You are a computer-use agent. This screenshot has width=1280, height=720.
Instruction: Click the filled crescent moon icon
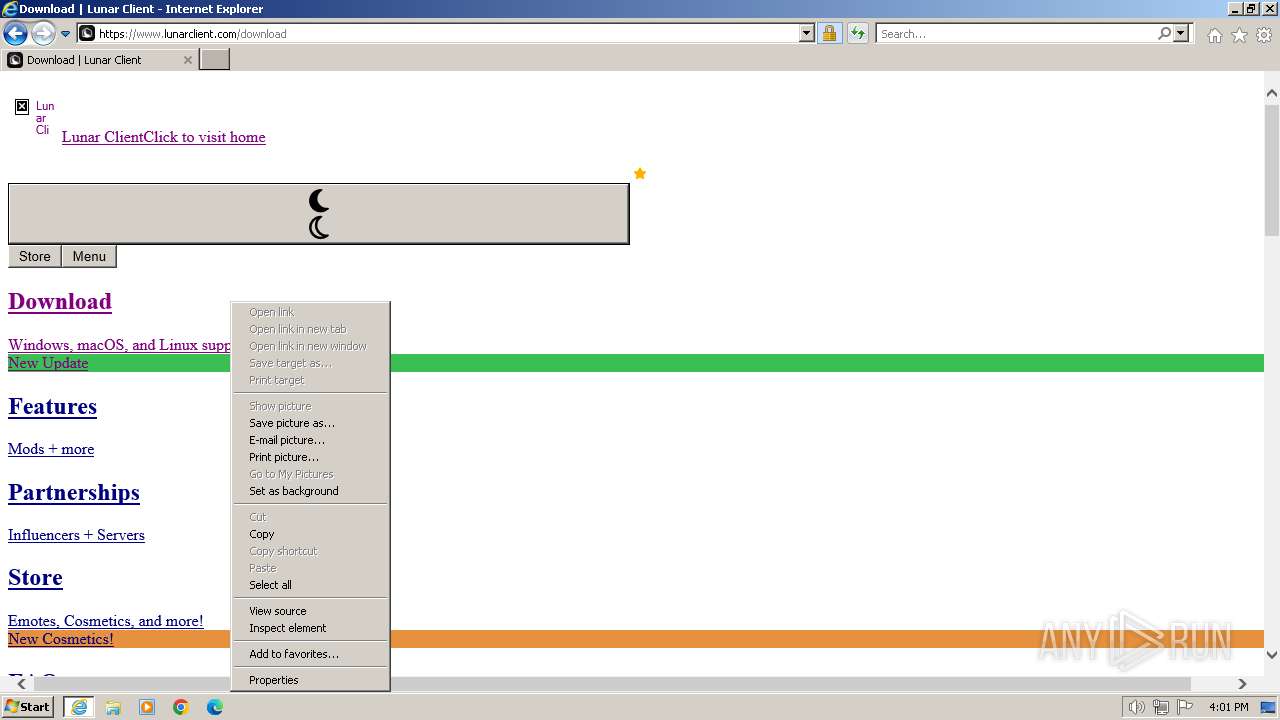pos(319,201)
